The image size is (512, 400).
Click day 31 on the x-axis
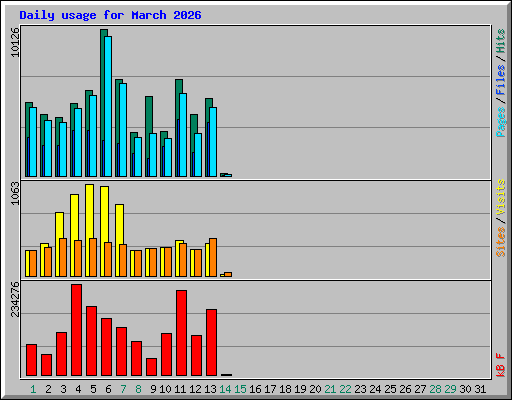(480, 389)
